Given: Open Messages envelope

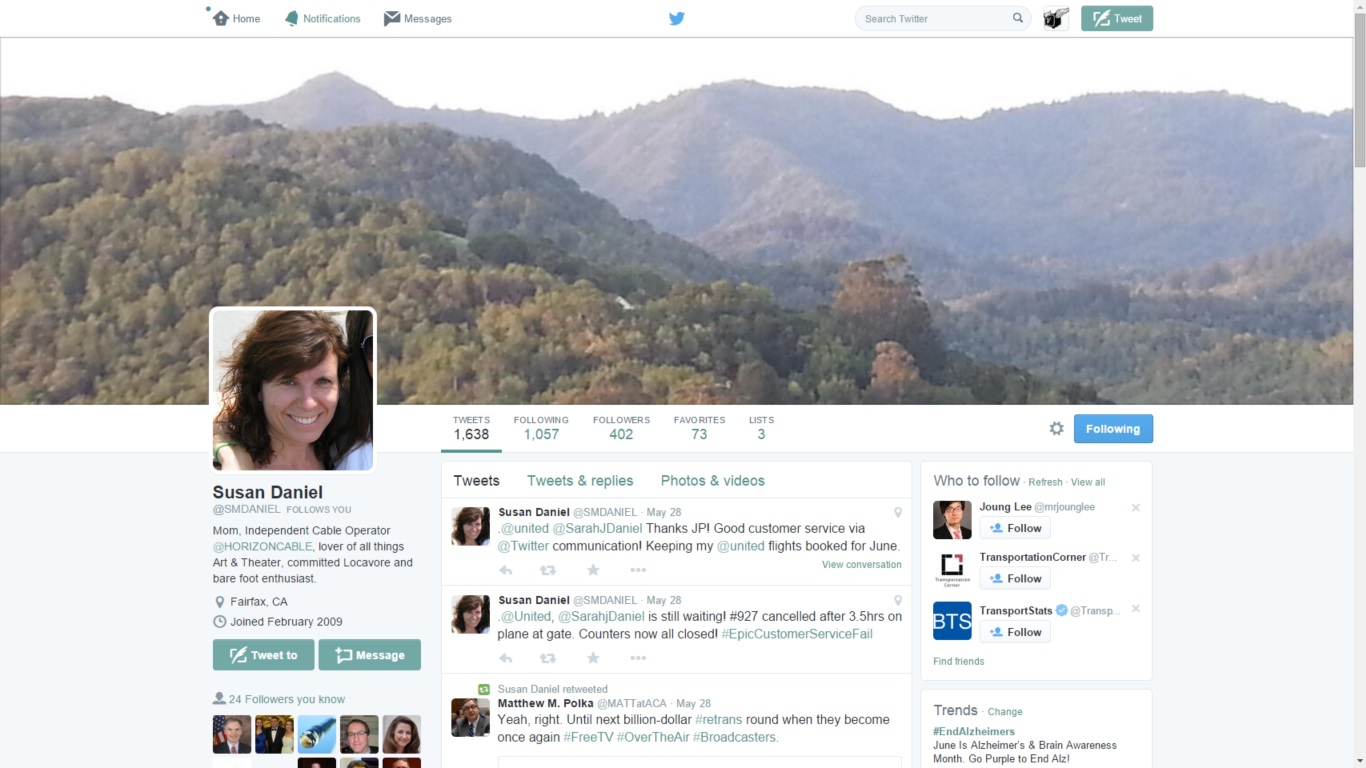Looking at the screenshot, I should coord(418,18).
